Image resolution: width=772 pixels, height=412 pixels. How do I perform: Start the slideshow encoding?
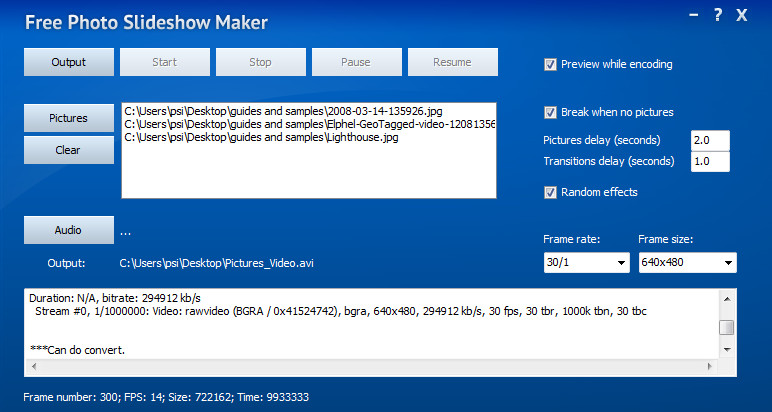(x=165, y=62)
